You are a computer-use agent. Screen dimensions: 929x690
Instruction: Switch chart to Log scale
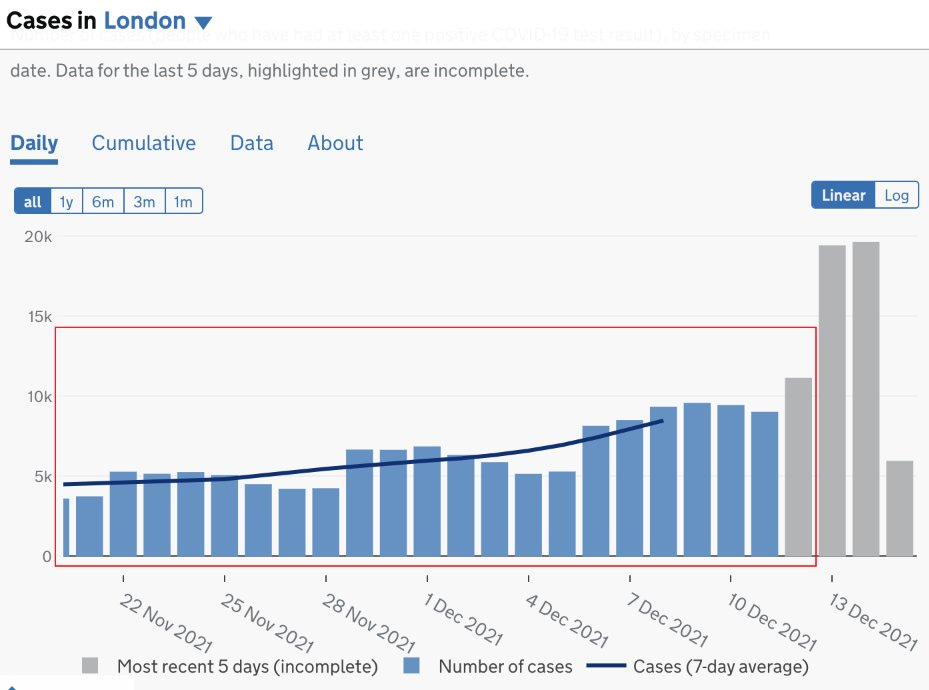[x=896, y=195]
